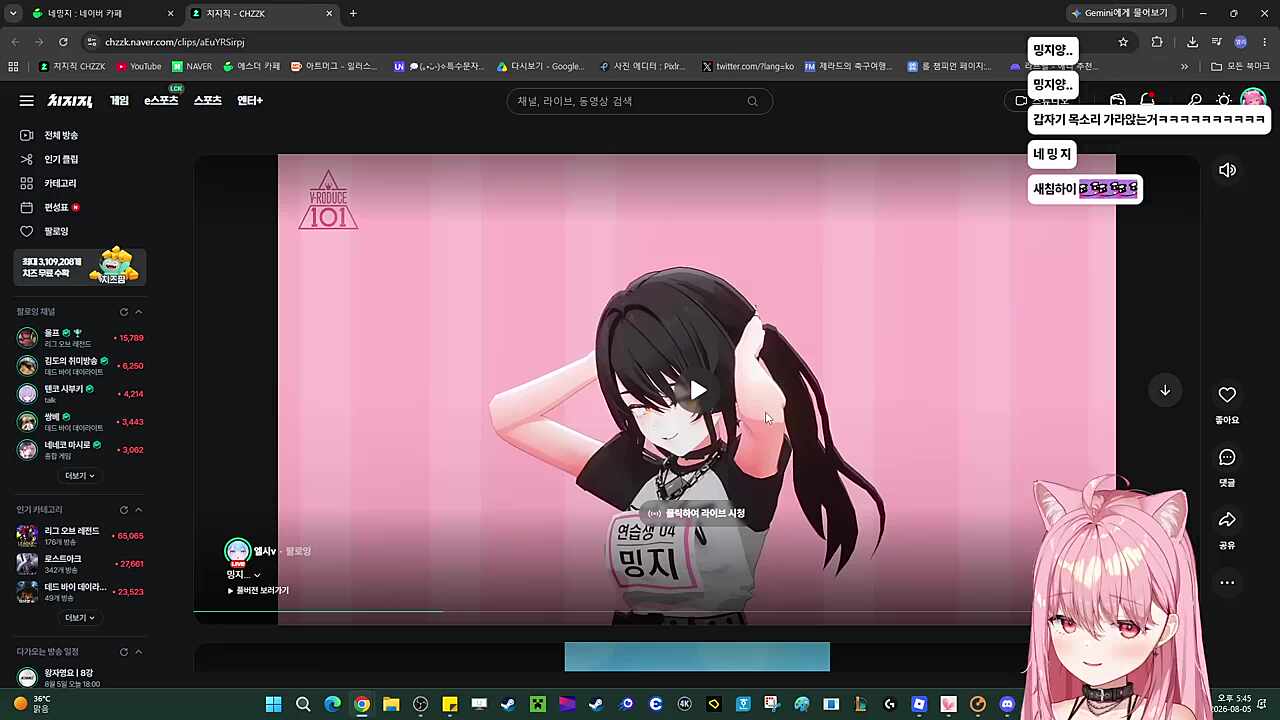Open Gemini에게 물어보기 button
The image size is (1280, 720).
click(1119, 13)
